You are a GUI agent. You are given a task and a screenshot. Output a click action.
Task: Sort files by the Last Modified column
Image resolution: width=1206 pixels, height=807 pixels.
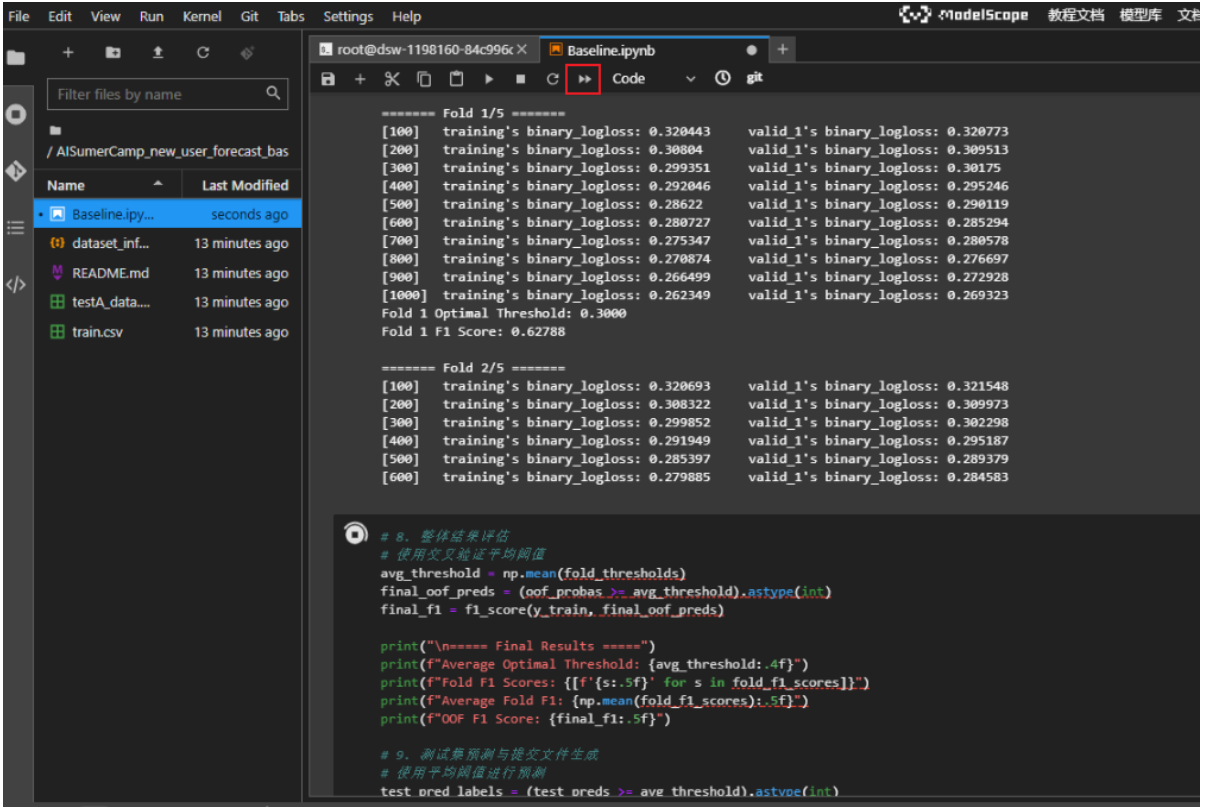(244, 185)
